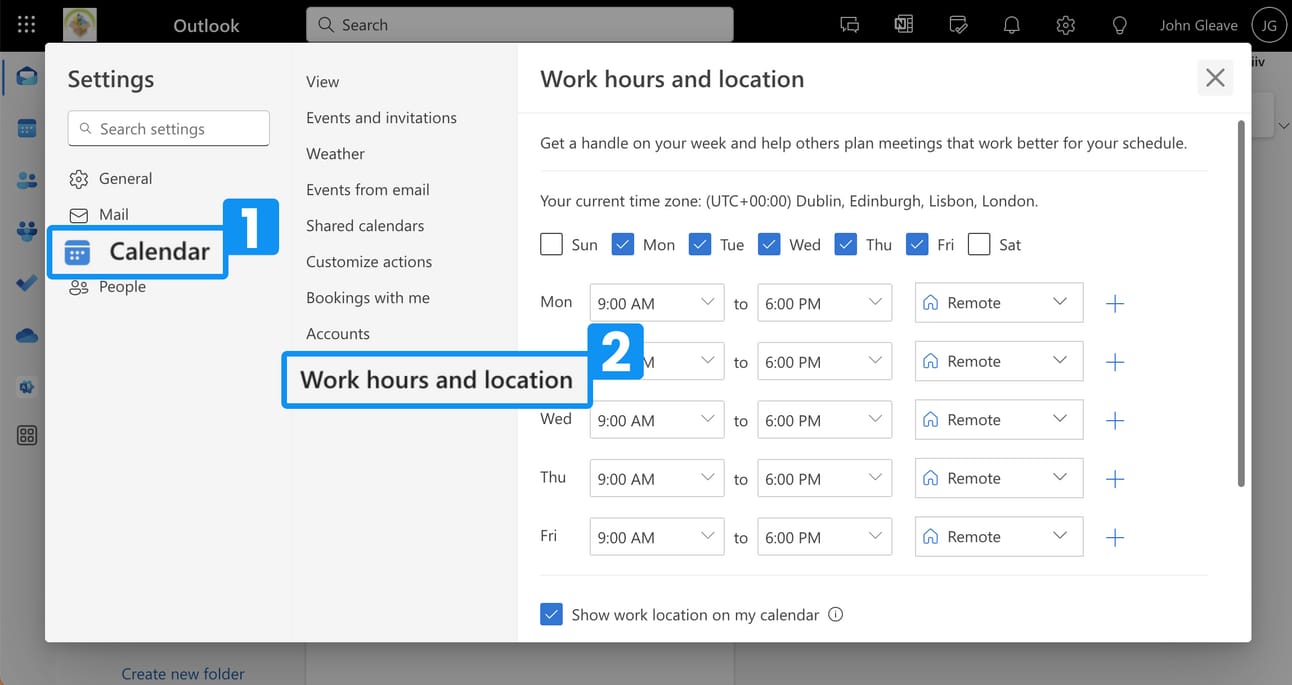
Task: Uncheck the Thu workday checkbox
Action: (846, 244)
